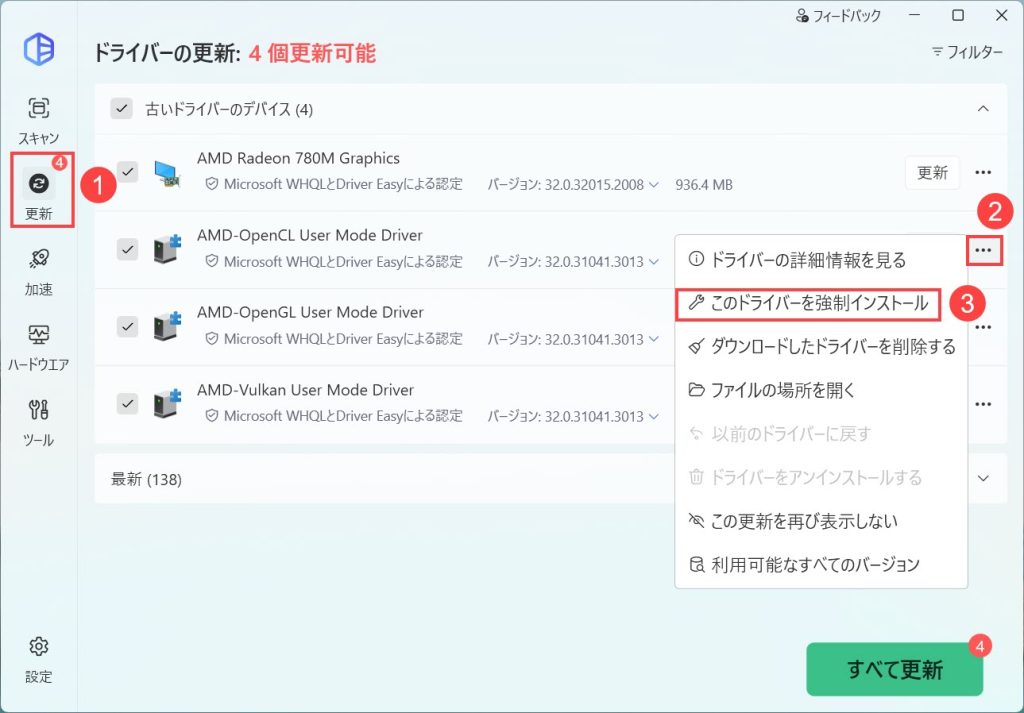Image resolution: width=1024 pixels, height=713 pixels.
Task: Open version dropdown for AMD-OpenCL driver
Action: click(654, 262)
